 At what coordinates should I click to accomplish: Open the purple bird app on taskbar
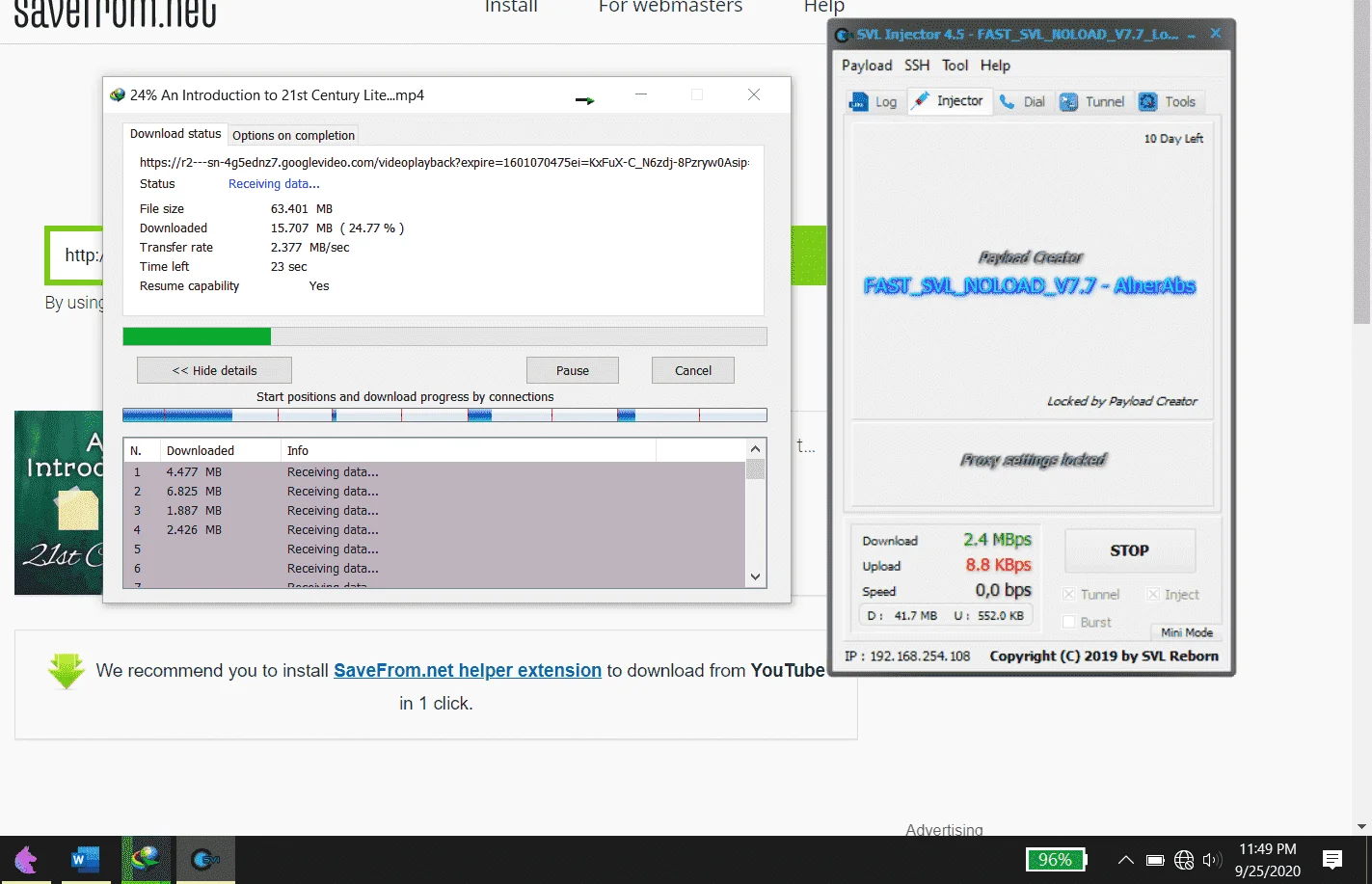26,859
